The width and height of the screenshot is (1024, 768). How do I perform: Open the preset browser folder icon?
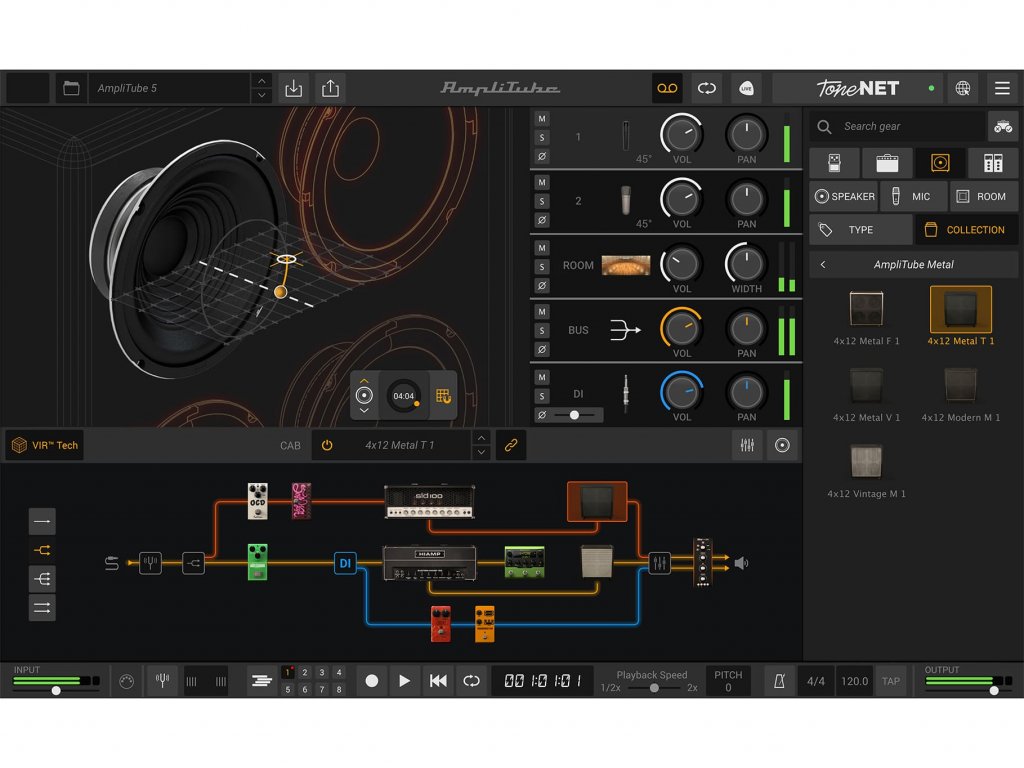pyautogui.click(x=71, y=88)
